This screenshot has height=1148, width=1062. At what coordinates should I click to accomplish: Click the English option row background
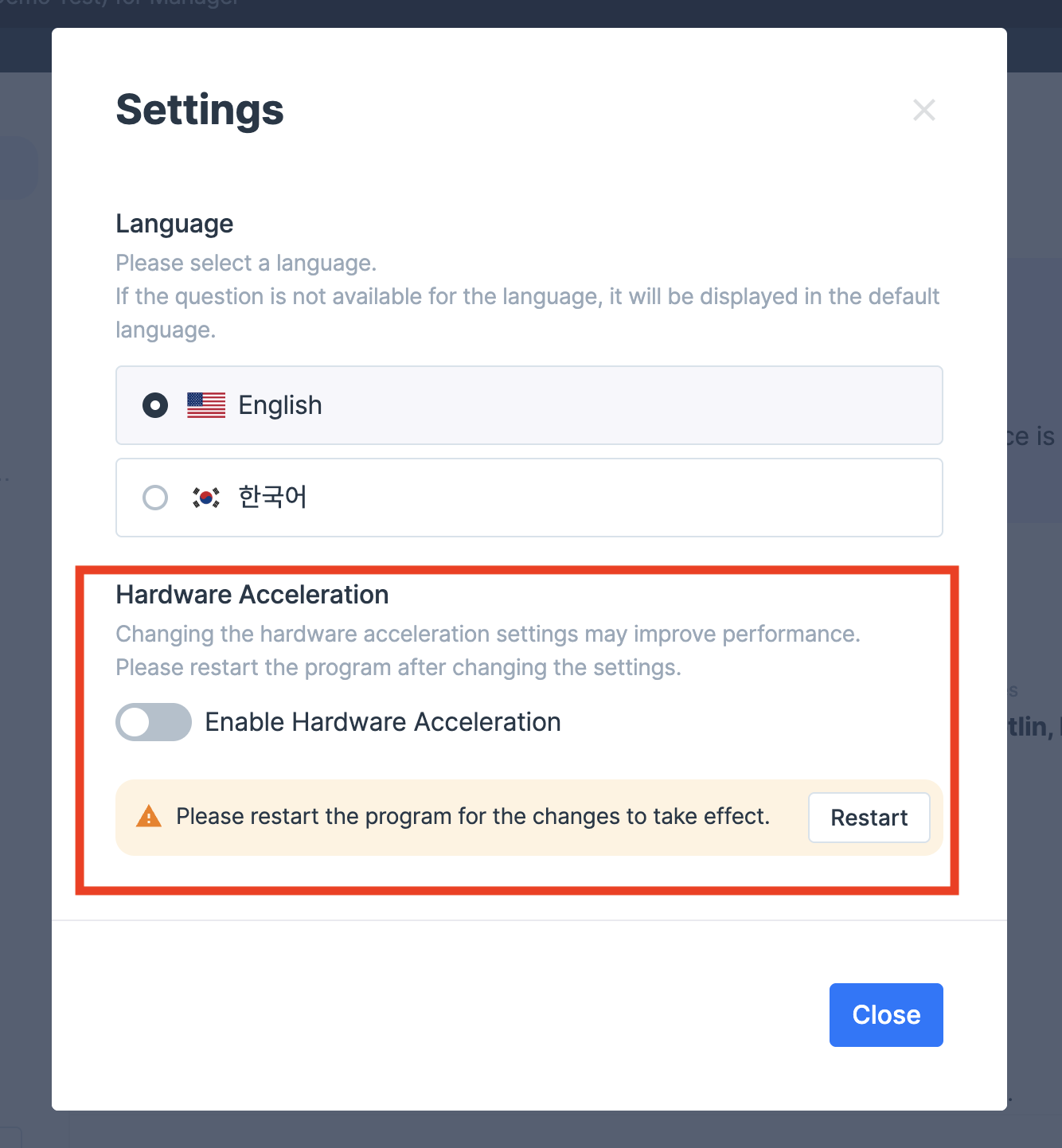529,405
